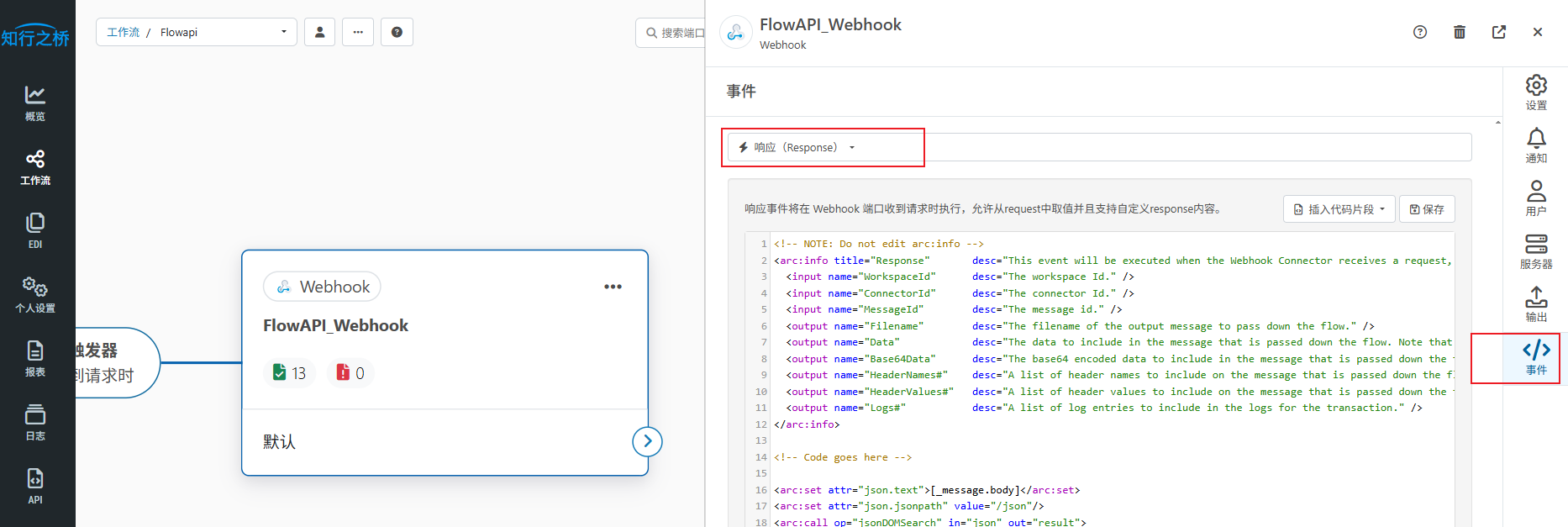1568x527 pixels.
Task: Click the Webhook card output arrow circle
Action: (x=647, y=441)
